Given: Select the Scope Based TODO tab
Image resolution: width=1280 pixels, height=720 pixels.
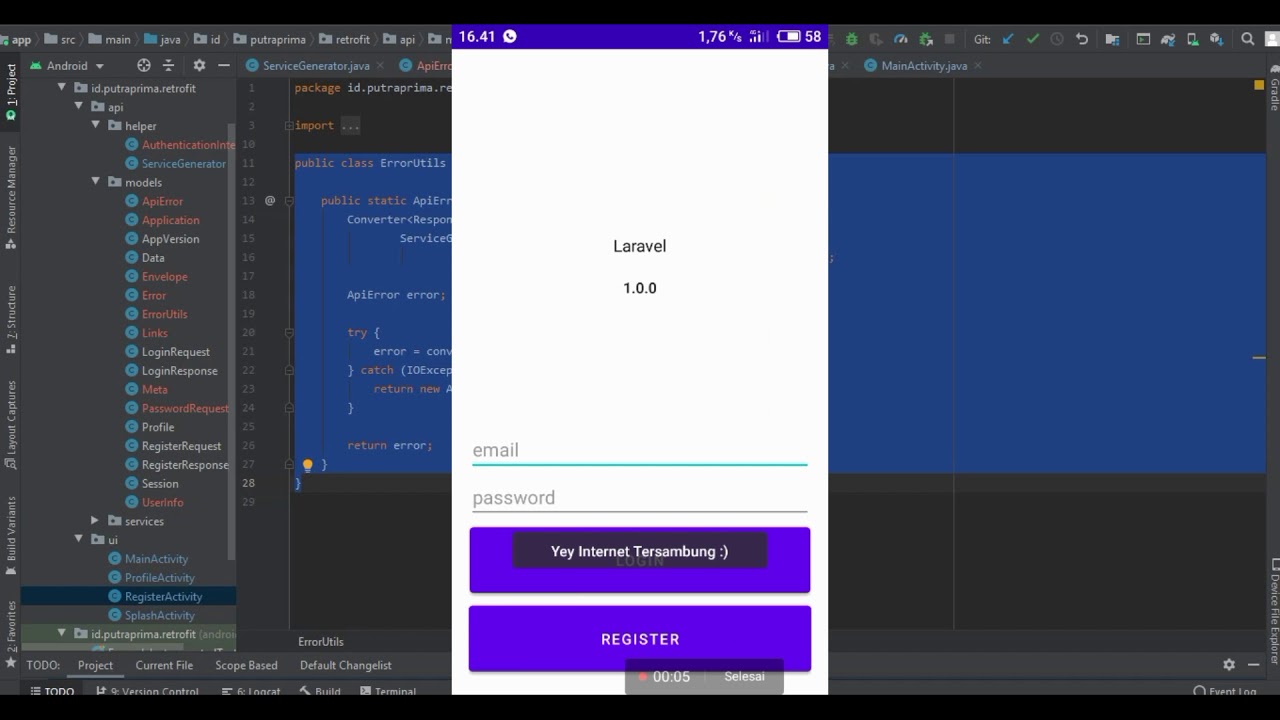Looking at the screenshot, I should 246,665.
